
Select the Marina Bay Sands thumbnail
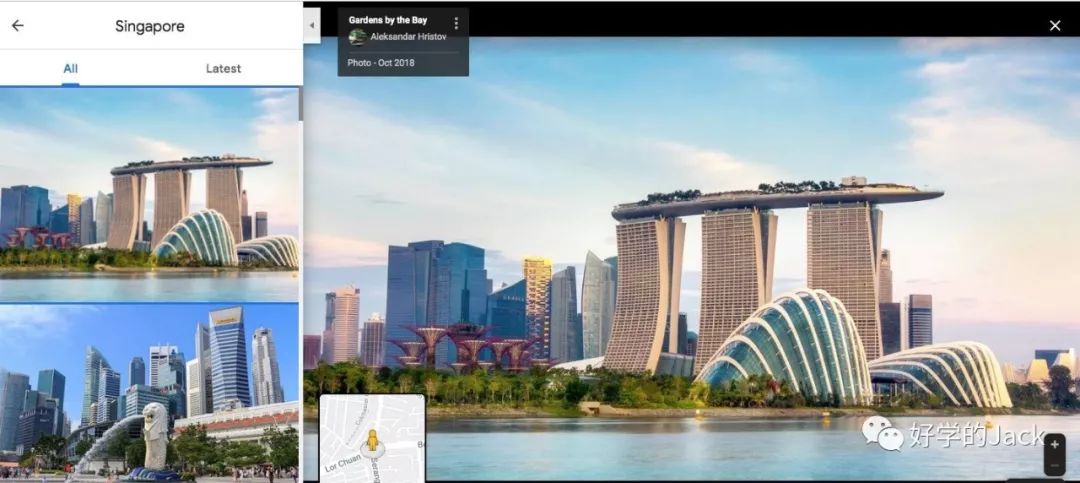[x=149, y=194]
